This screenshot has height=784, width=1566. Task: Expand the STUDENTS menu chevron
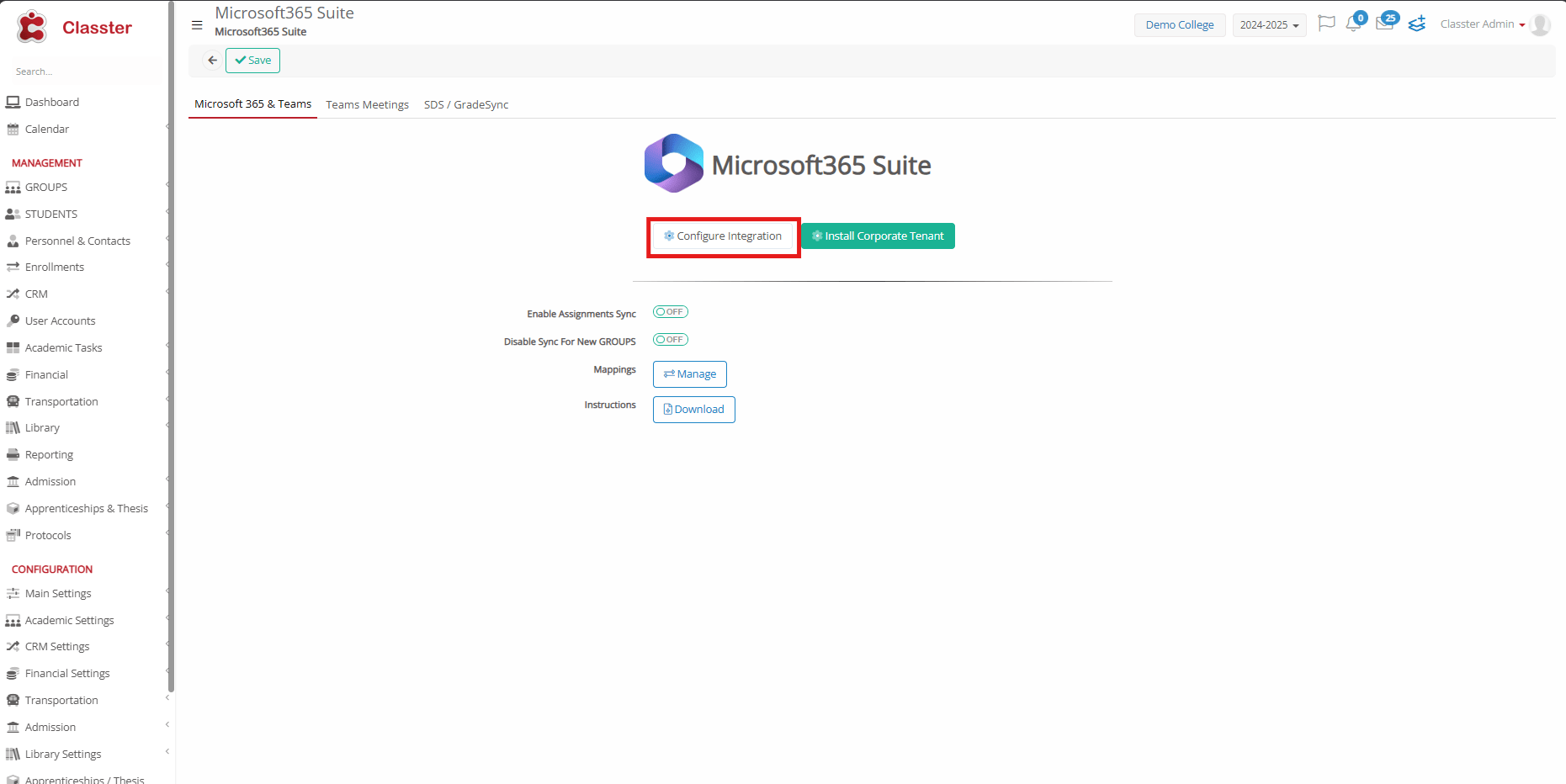click(167, 213)
